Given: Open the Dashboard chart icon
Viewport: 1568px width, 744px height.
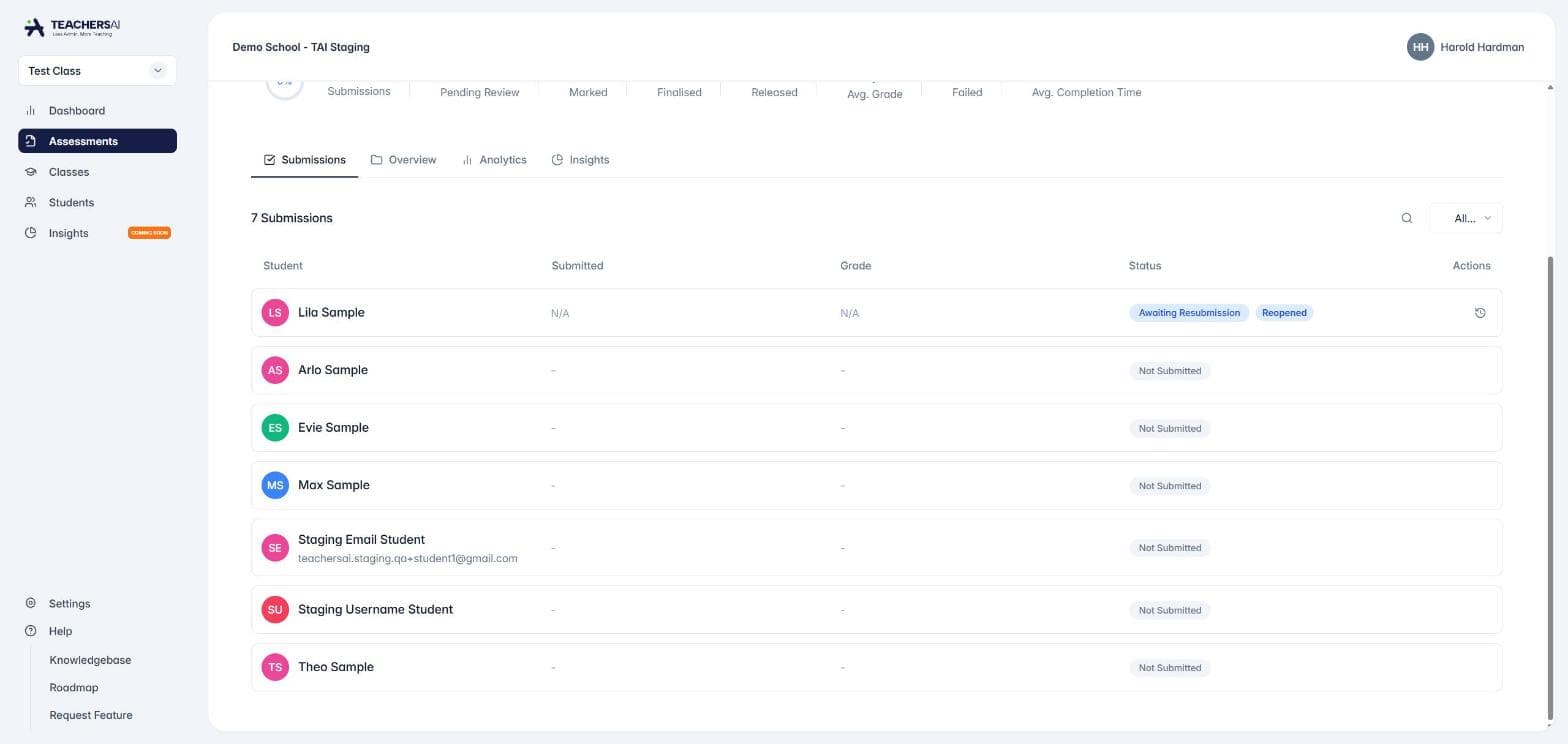Looking at the screenshot, I should 30,111.
